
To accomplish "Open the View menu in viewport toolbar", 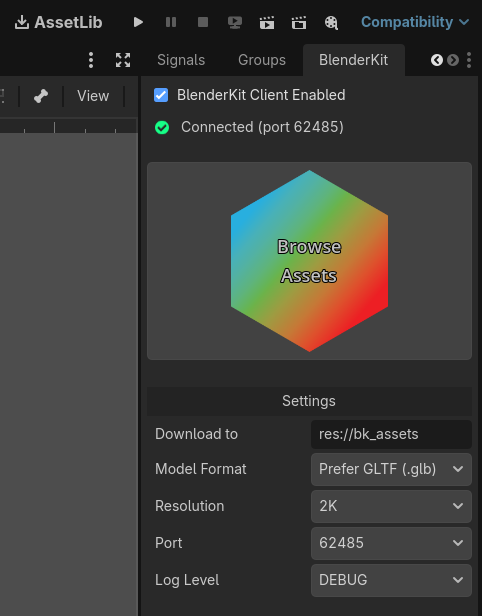I will click(x=93, y=96).
